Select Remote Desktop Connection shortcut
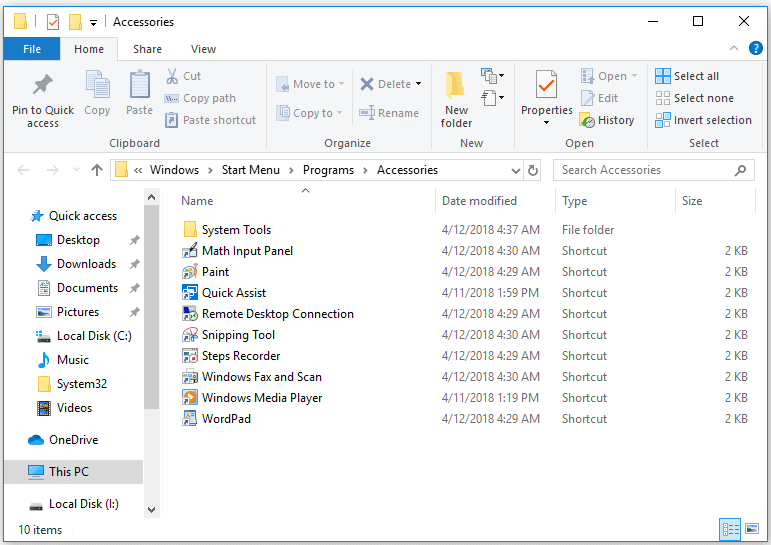This screenshot has width=771, height=545. click(x=268, y=314)
